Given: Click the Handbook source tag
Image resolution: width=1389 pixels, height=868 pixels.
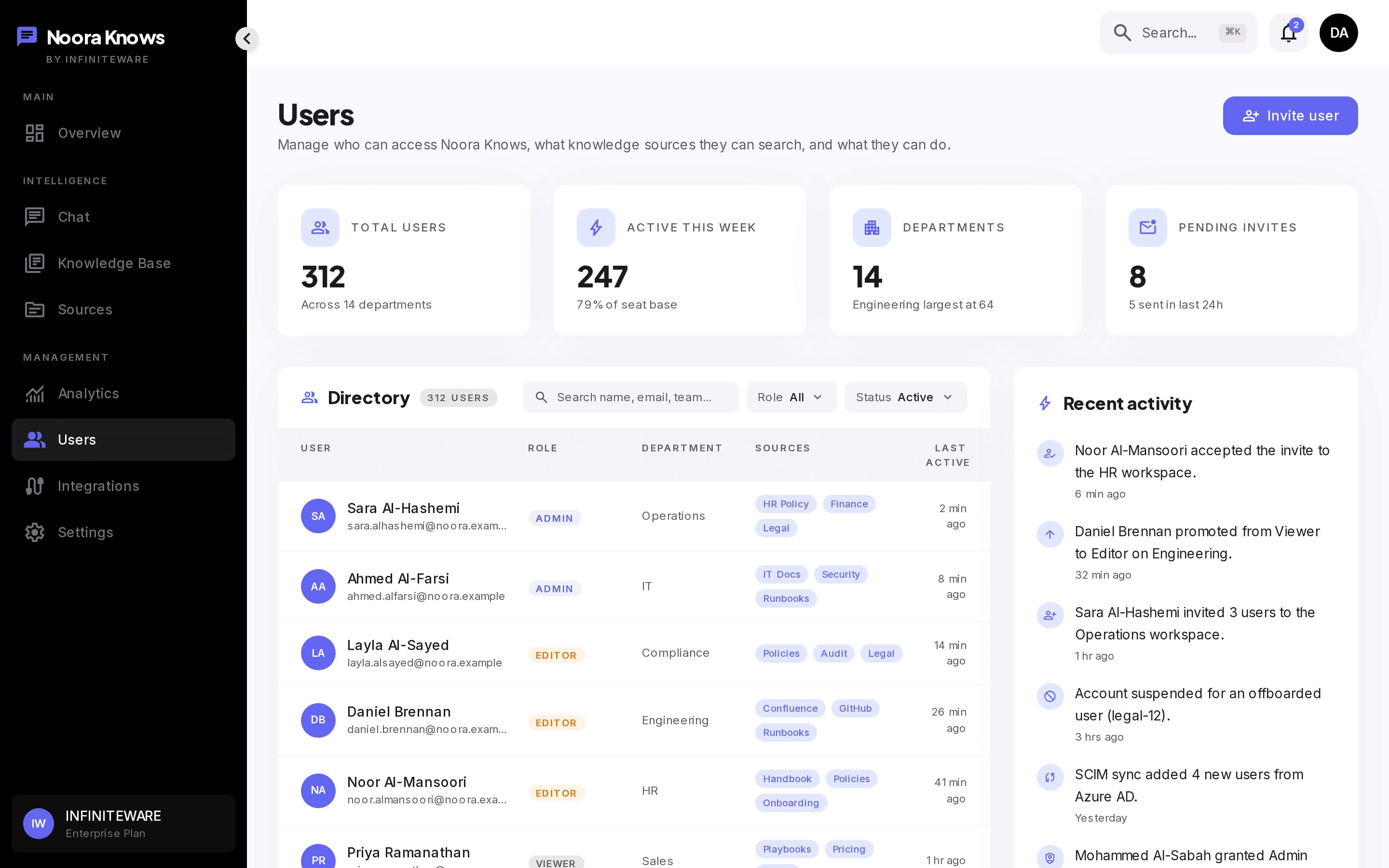Looking at the screenshot, I should [x=787, y=778].
